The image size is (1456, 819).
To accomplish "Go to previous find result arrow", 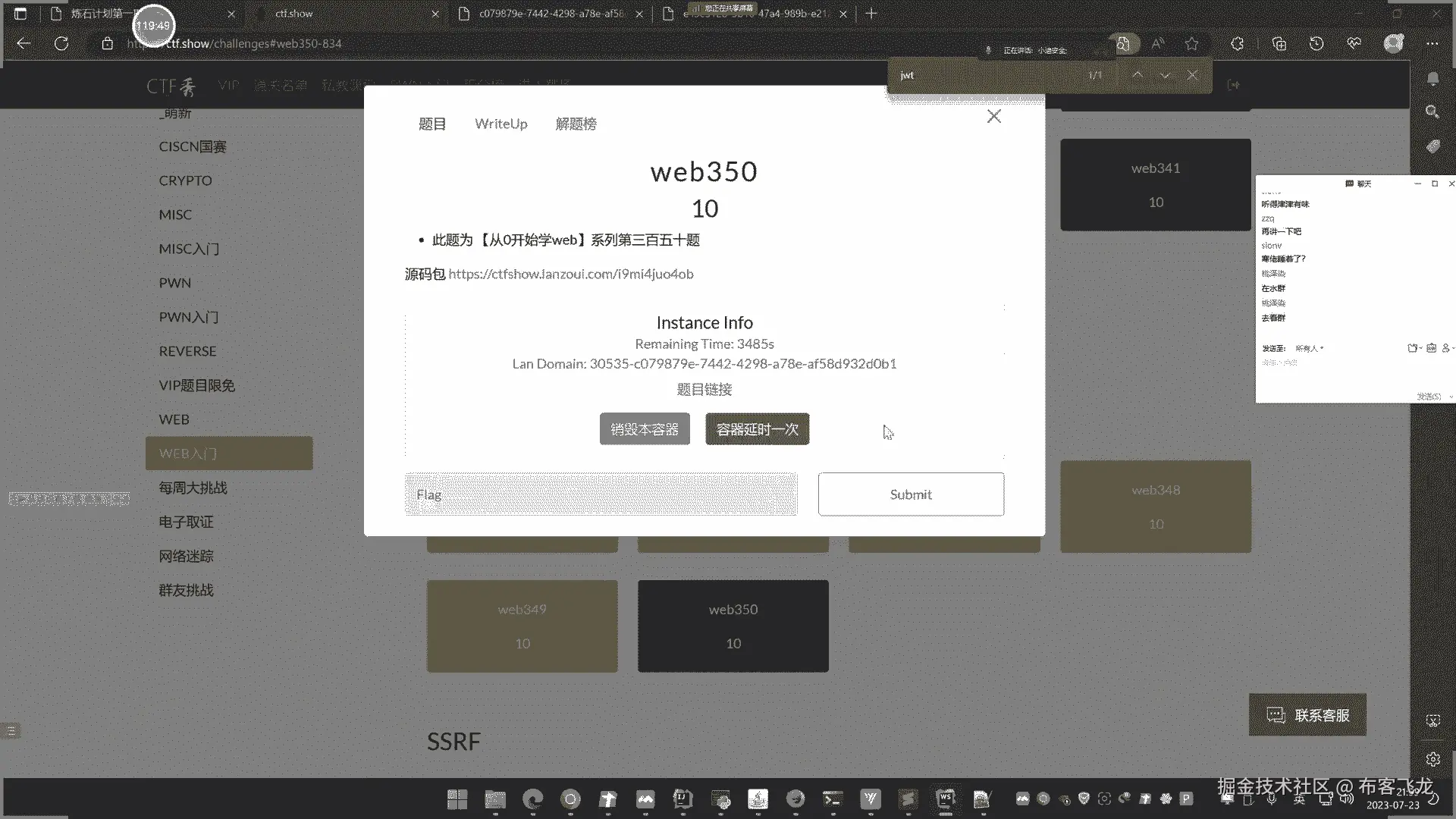I will (1137, 75).
